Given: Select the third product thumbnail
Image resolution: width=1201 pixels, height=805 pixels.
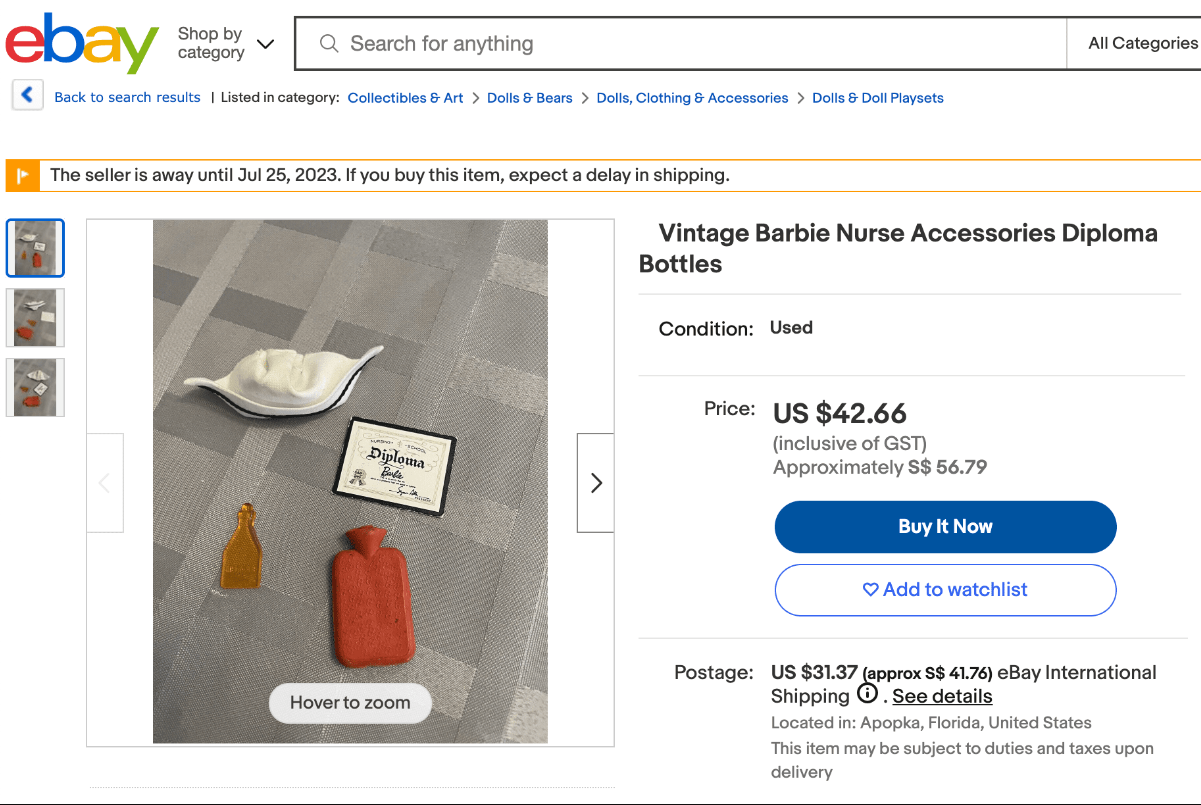Looking at the screenshot, I should [x=35, y=387].
